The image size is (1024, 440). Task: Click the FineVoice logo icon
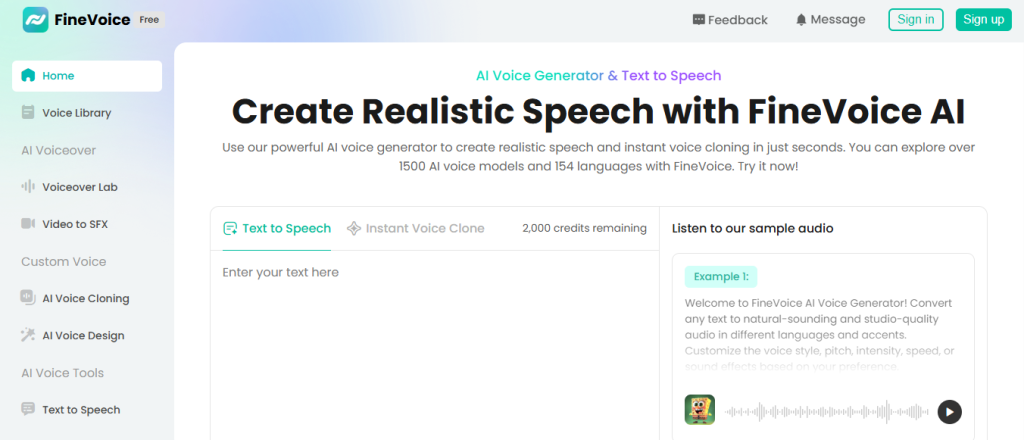coord(35,20)
